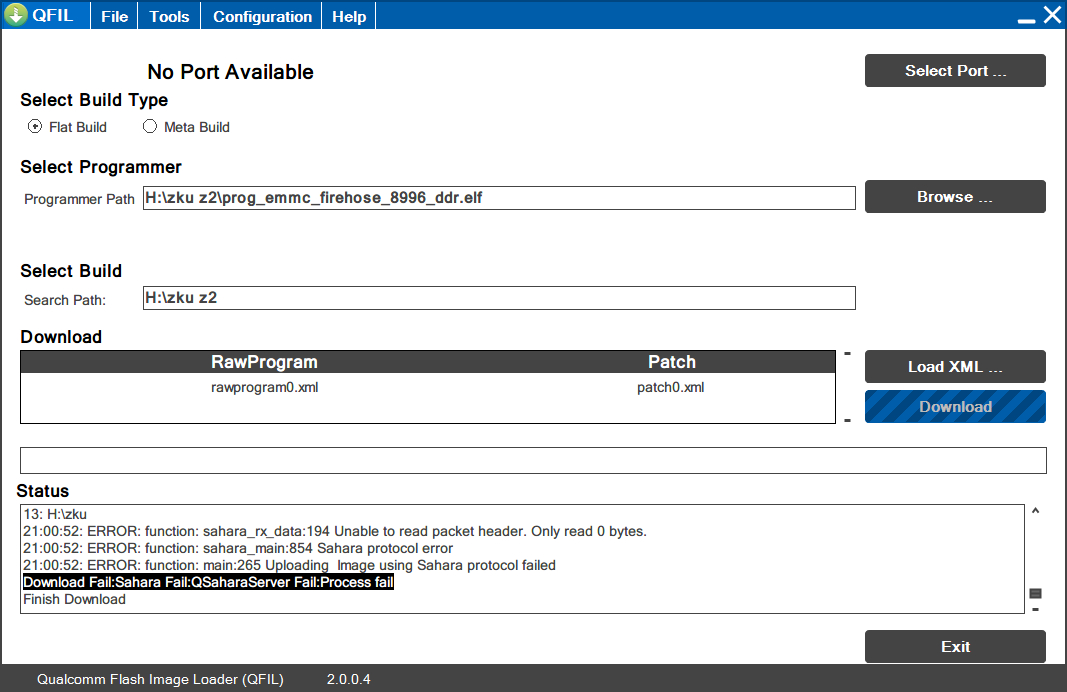Start the Download button
Viewport: 1067px width, 692px height.
pos(955,407)
